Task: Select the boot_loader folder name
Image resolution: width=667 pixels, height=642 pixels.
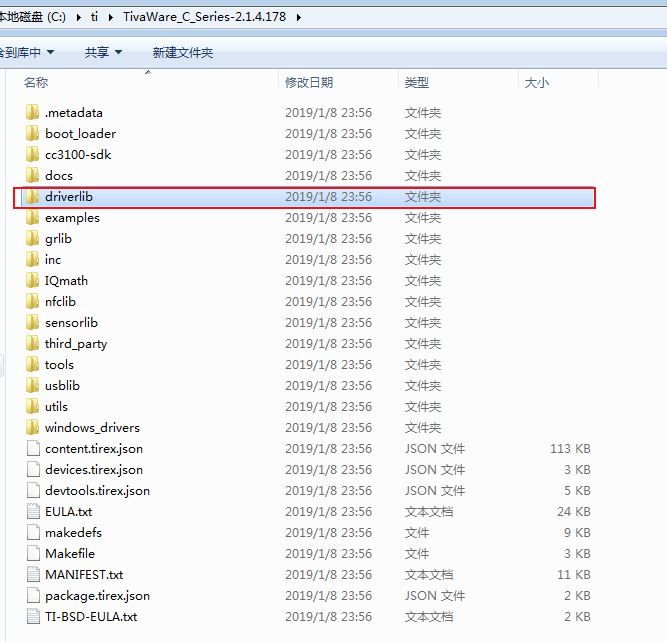Action: 80,134
